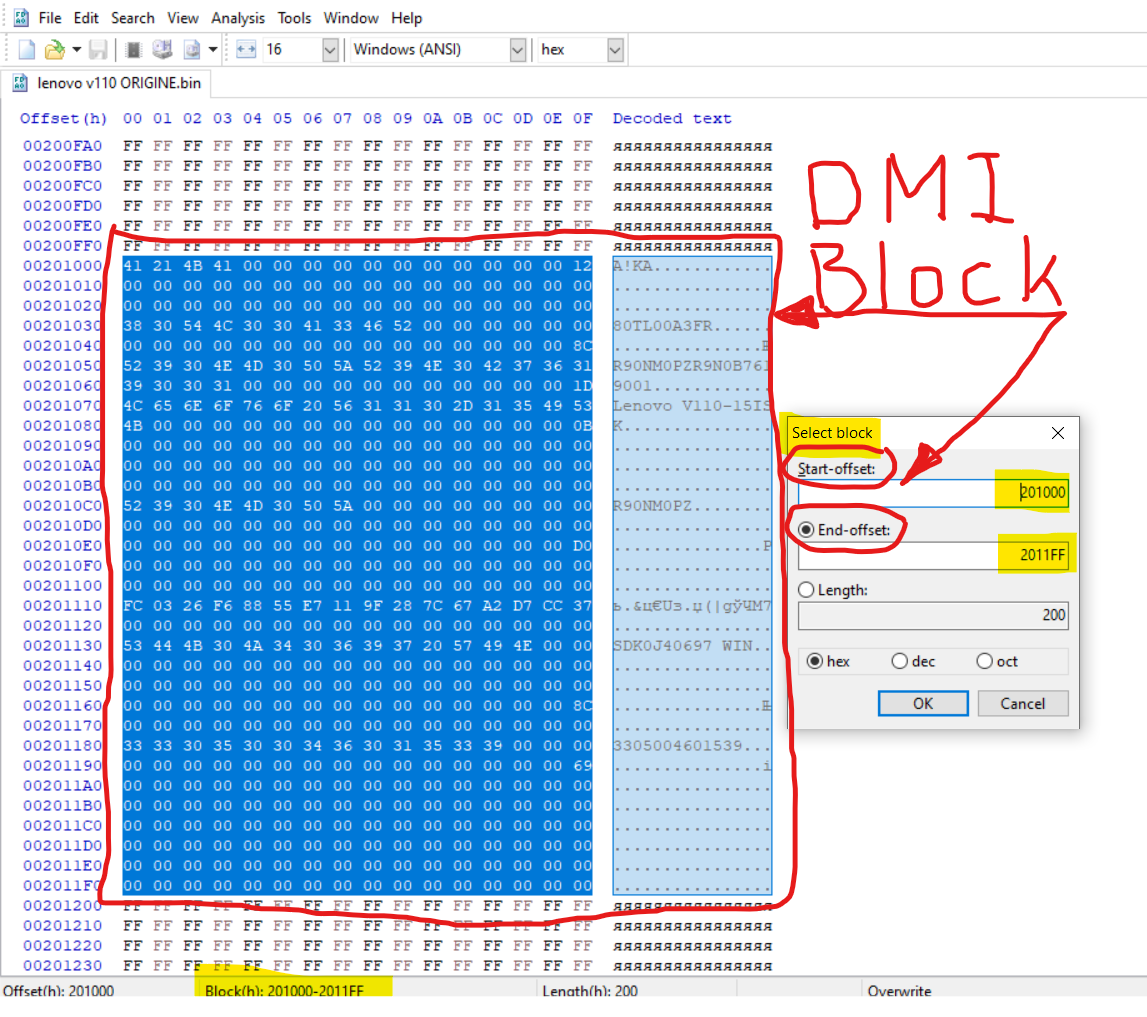Click status bar Block(h): 201000-2011FF
This screenshot has height=1017, width=1147.
point(284,991)
